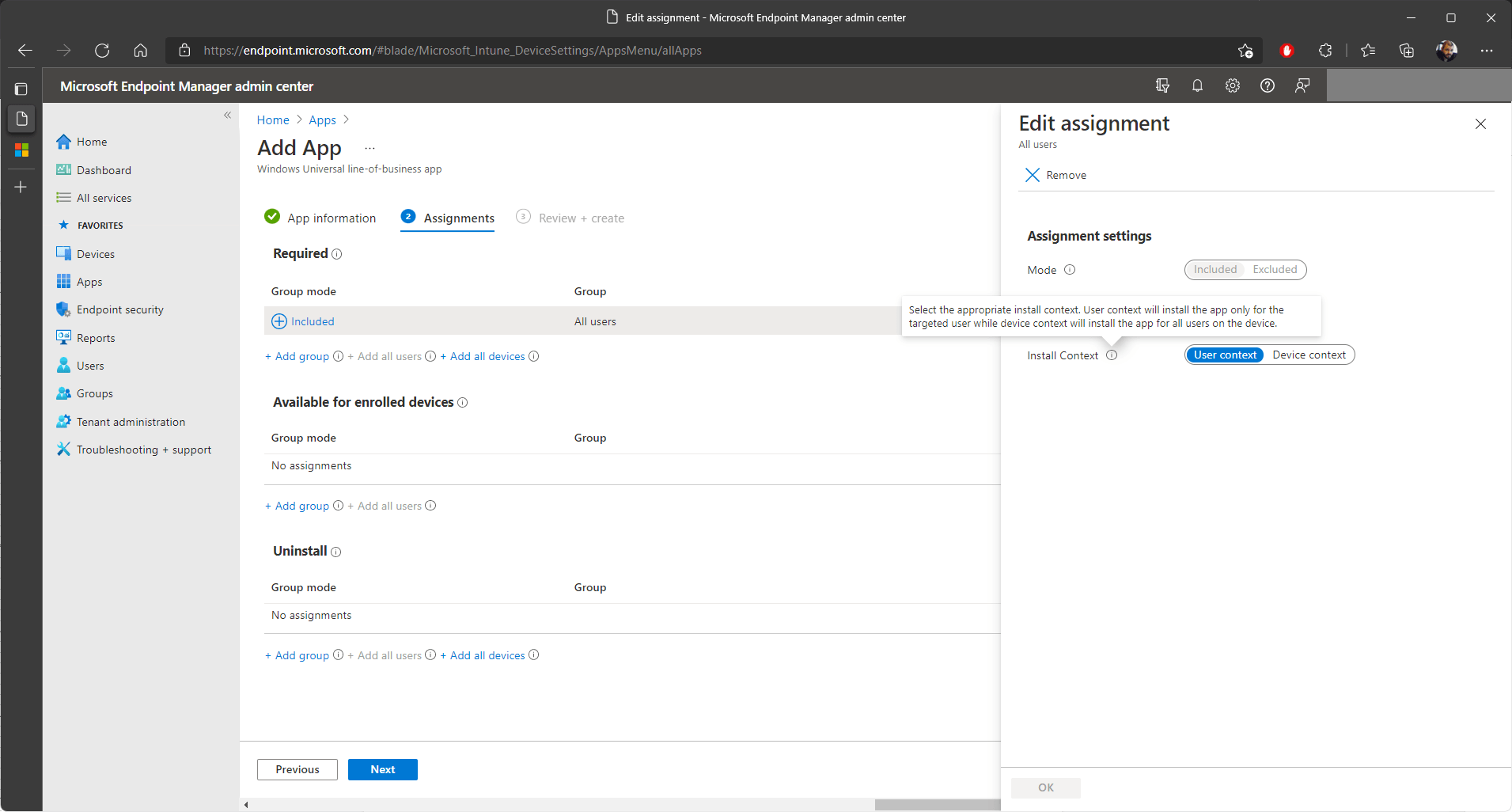The image size is (1512, 812).
Task: Click the Previous button
Action: (x=297, y=769)
